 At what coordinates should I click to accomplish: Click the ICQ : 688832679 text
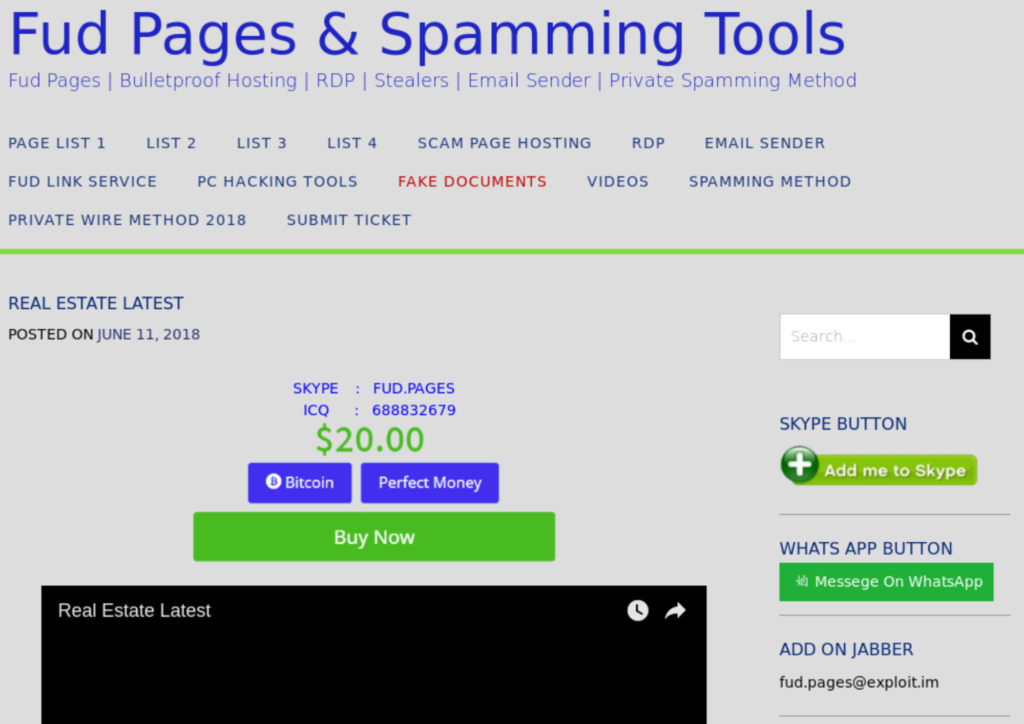[x=379, y=411]
